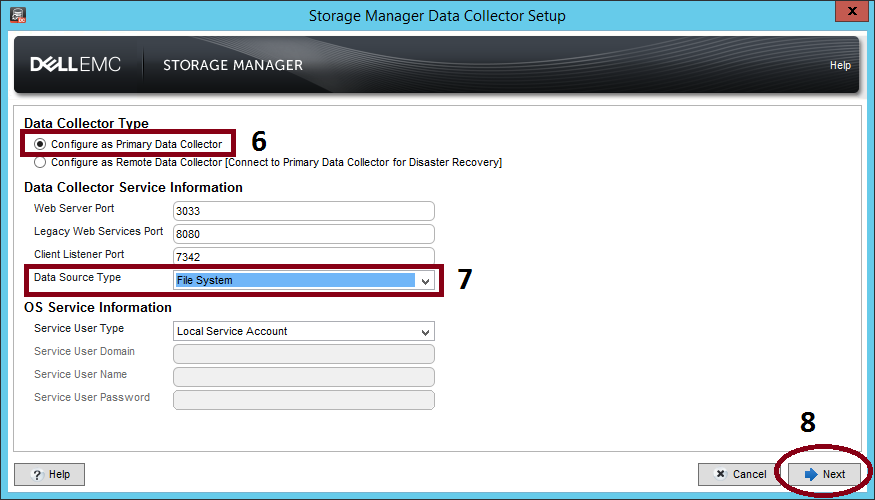Click the Web Server Port field

click(303, 211)
